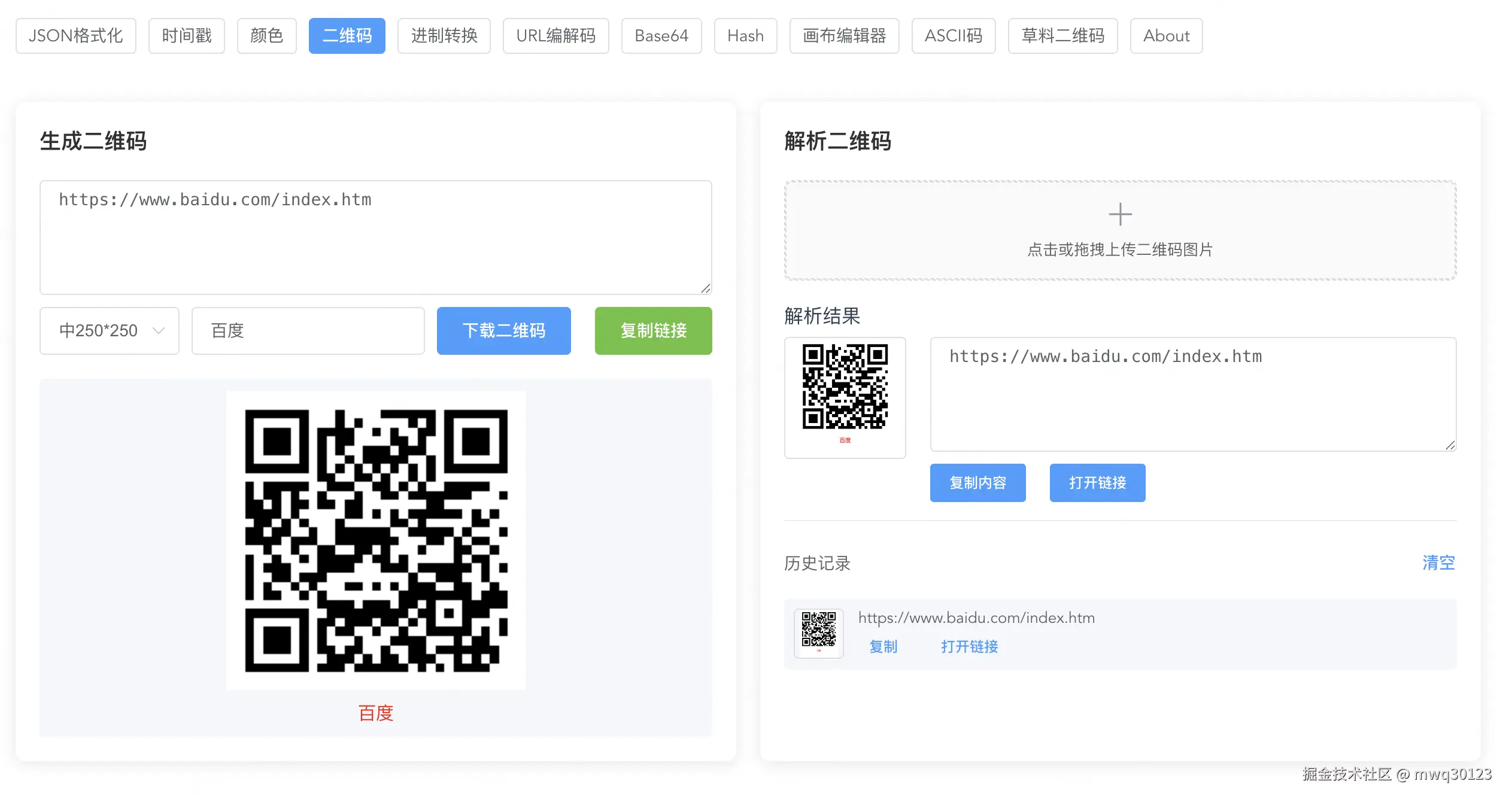Click the 打开链接 link in history record

click(970, 647)
